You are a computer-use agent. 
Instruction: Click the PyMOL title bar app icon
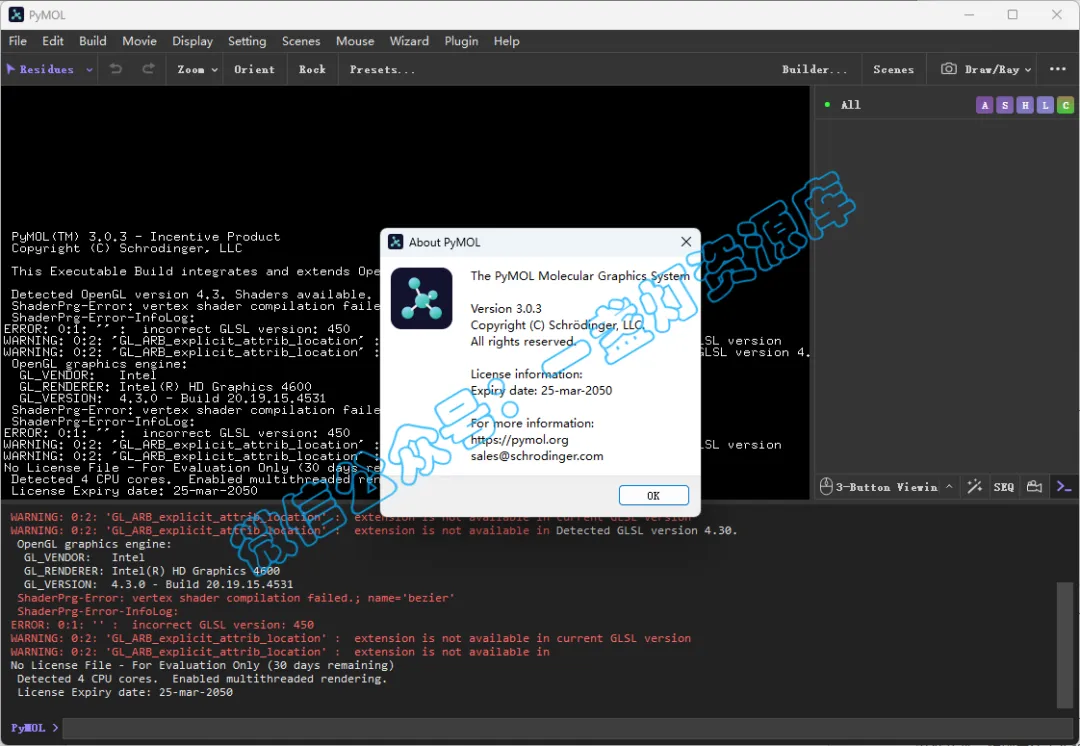(x=16, y=14)
